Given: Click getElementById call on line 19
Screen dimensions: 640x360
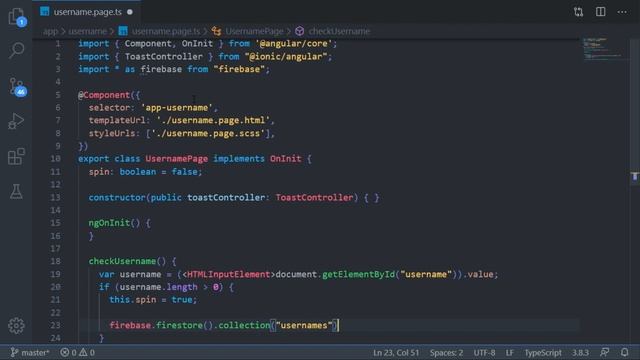Looking at the screenshot, I should tap(358, 274).
